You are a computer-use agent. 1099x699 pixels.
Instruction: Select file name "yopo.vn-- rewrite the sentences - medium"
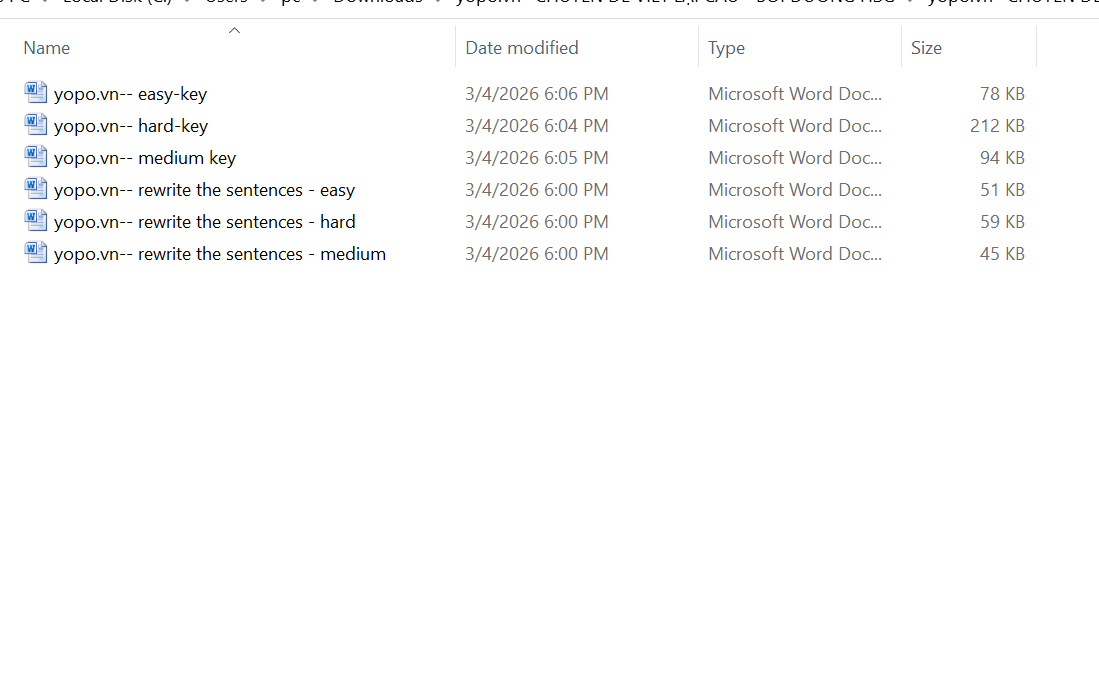click(220, 254)
